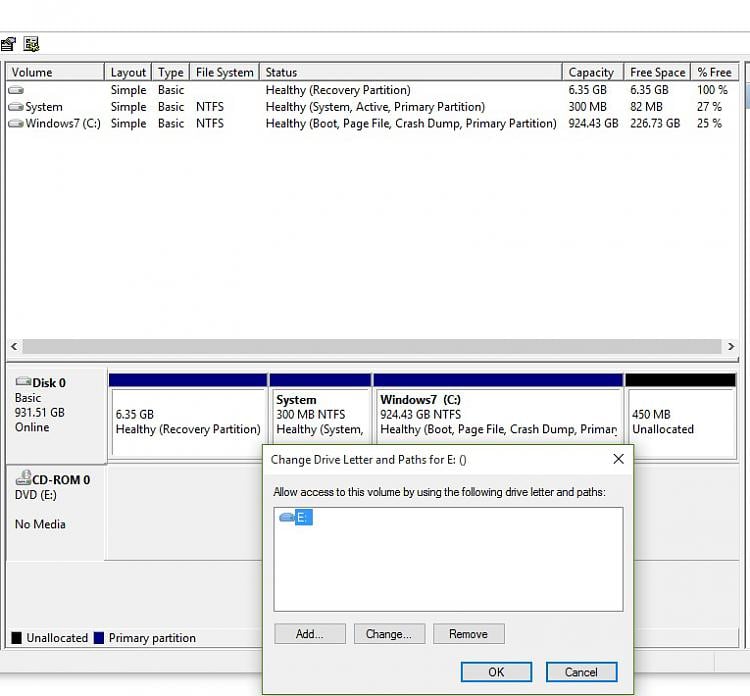Click the 'Online' status under Disk 0
Screen dimensions: 750x696
(32, 427)
